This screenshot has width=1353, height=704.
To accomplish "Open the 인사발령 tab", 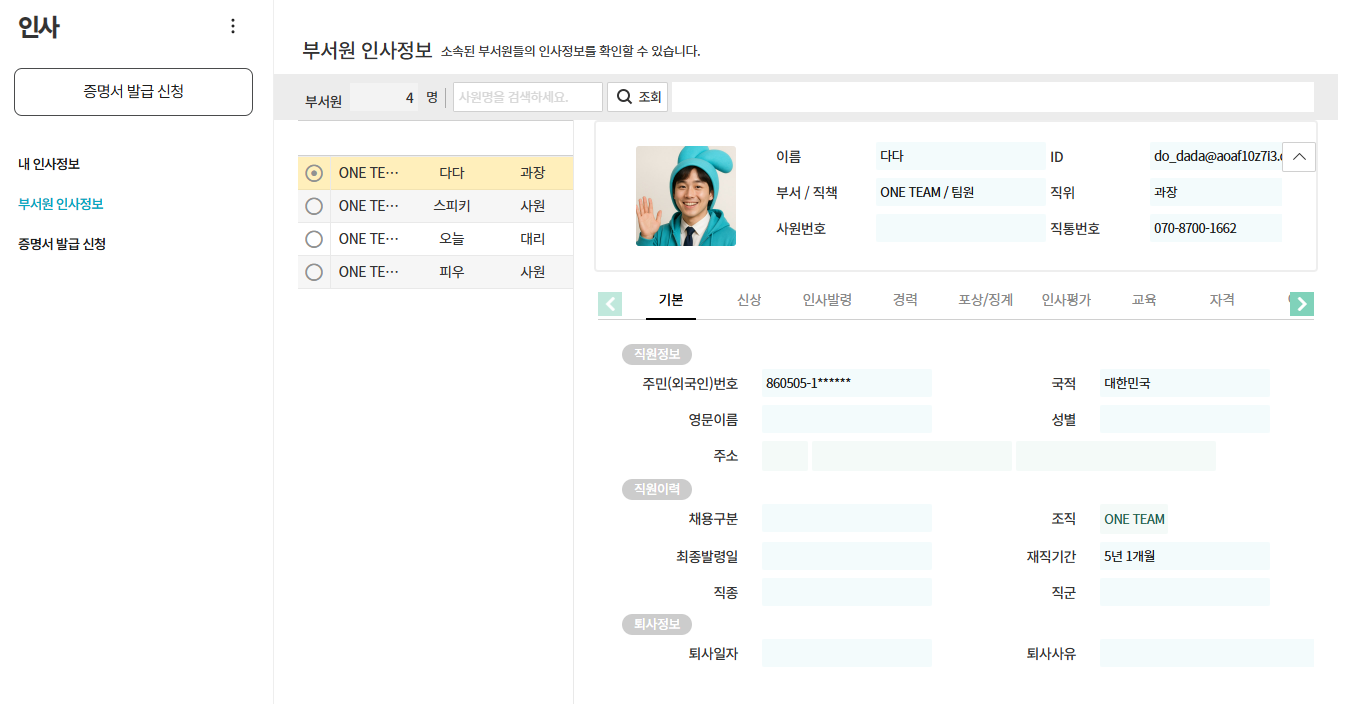I will (827, 300).
